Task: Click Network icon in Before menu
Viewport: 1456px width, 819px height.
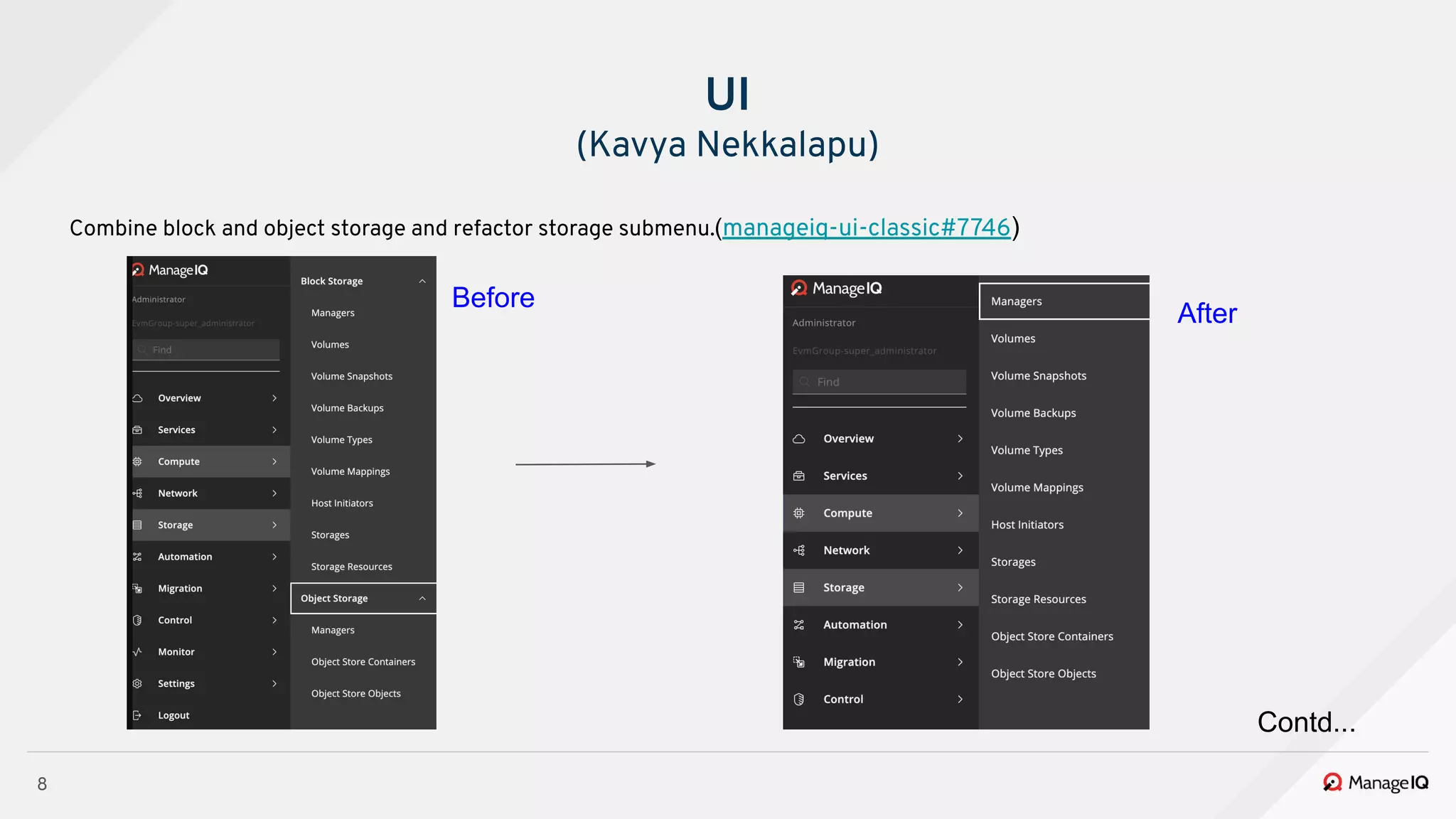Action: 138,493
